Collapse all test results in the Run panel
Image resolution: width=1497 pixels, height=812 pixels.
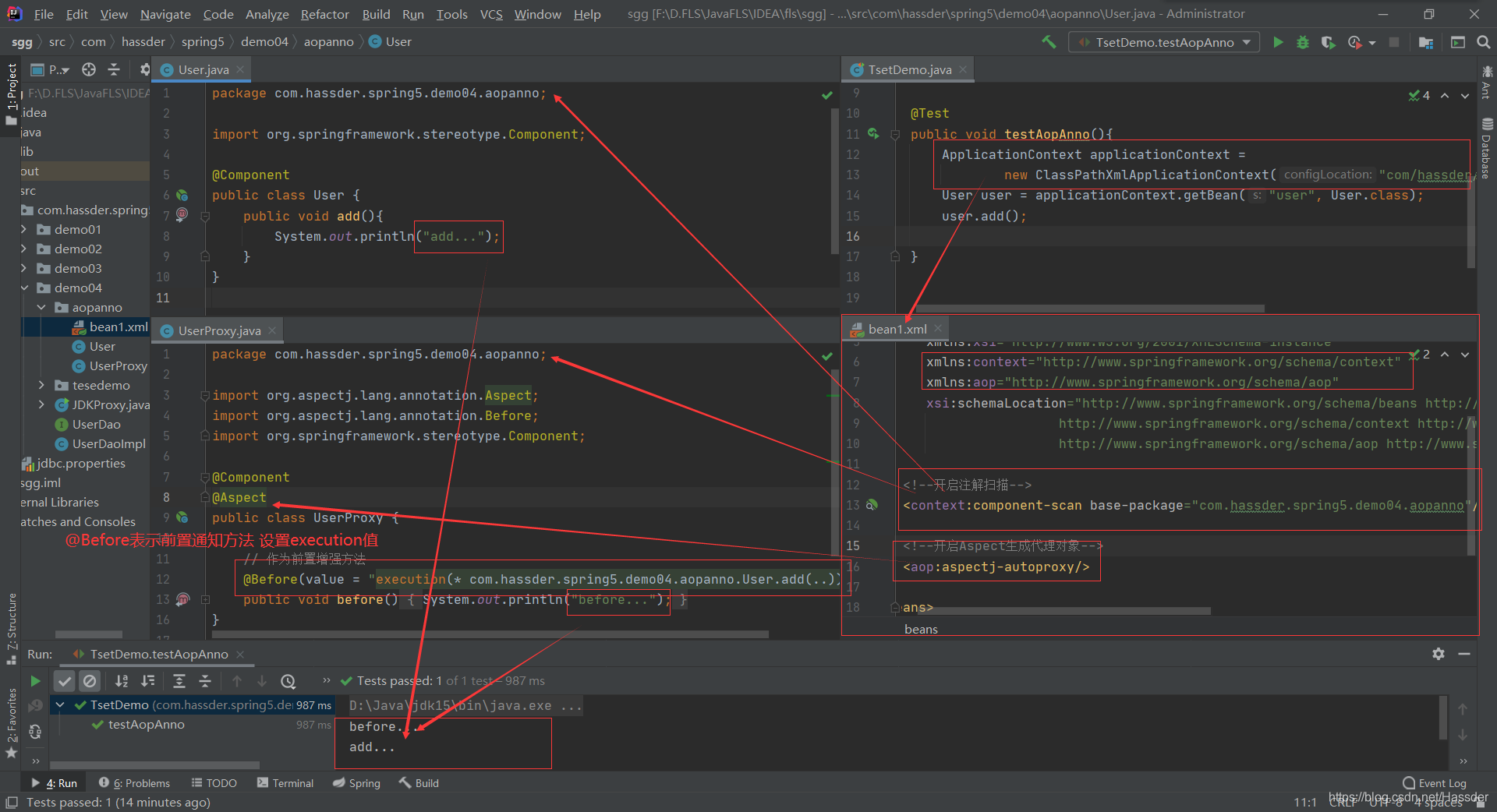205,681
